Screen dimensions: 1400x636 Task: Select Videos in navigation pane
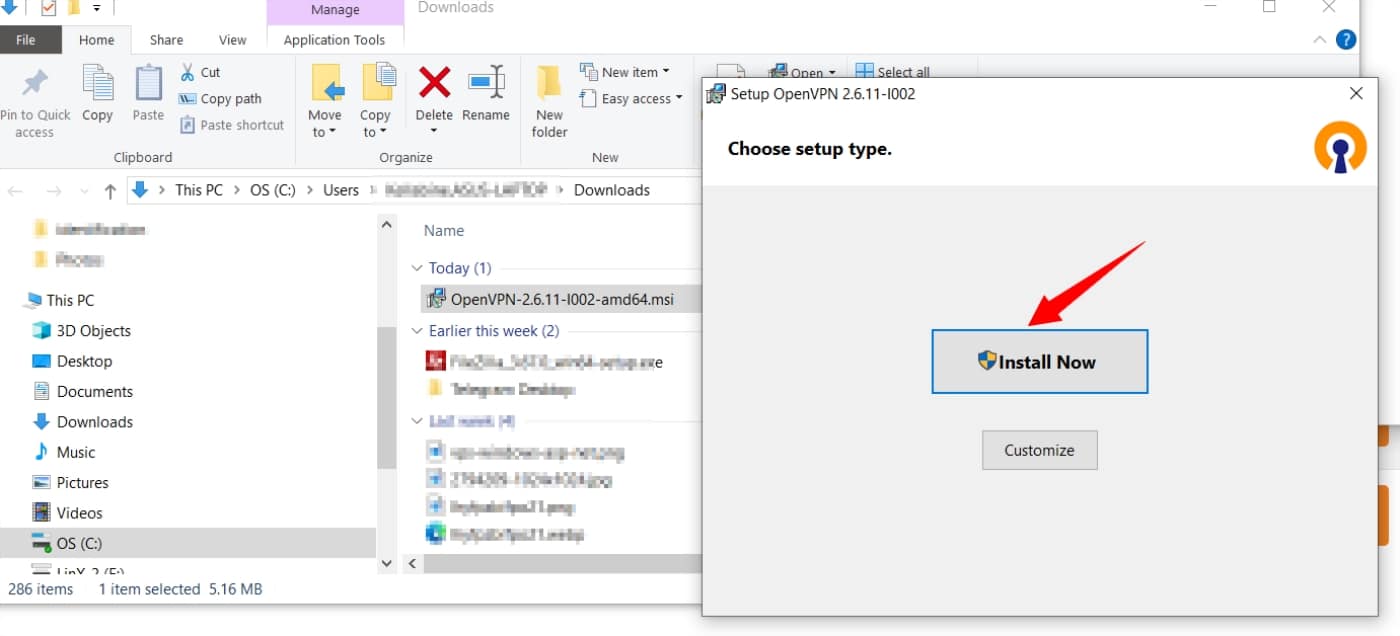pyautogui.click(x=80, y=513)
